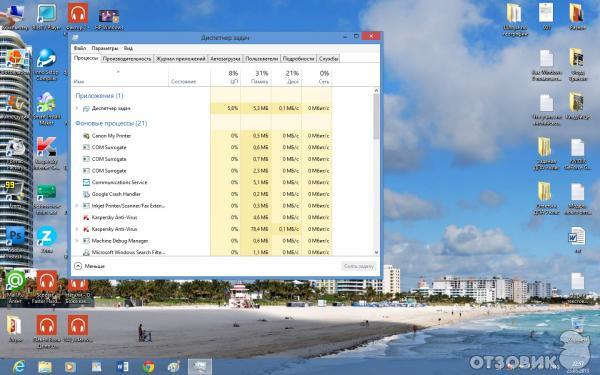Click Kaspersky Anti-Virus icon in 4,6 МБ row
This screenshot has width=600, height=375.
[86, 217]
